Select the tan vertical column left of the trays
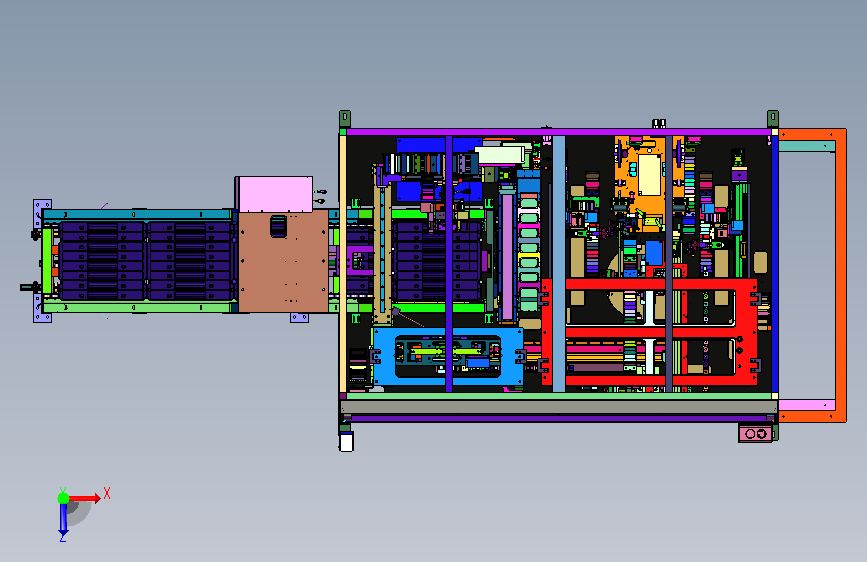Viewport: 867px width, 562px height. click(x=382, y=256)
